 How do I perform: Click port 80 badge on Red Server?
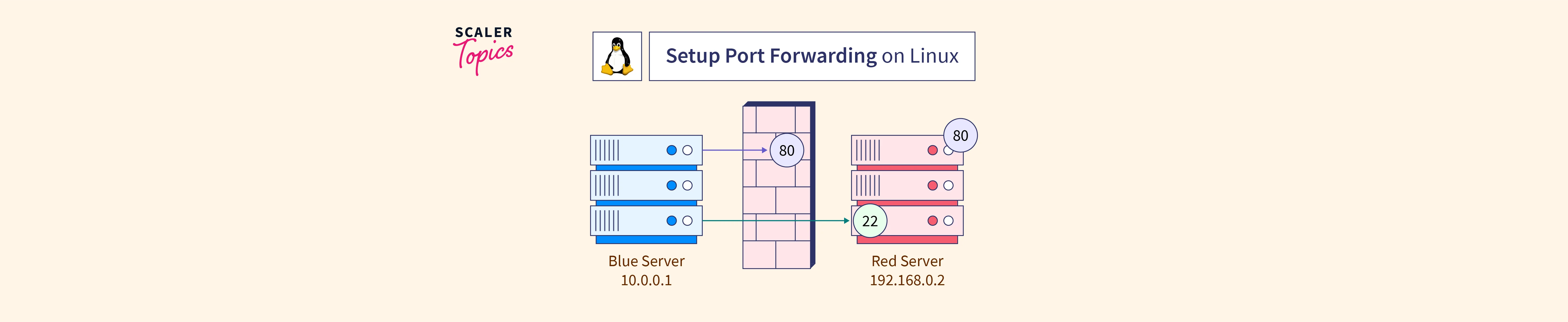pyautogui.click(x=960, y=135)
